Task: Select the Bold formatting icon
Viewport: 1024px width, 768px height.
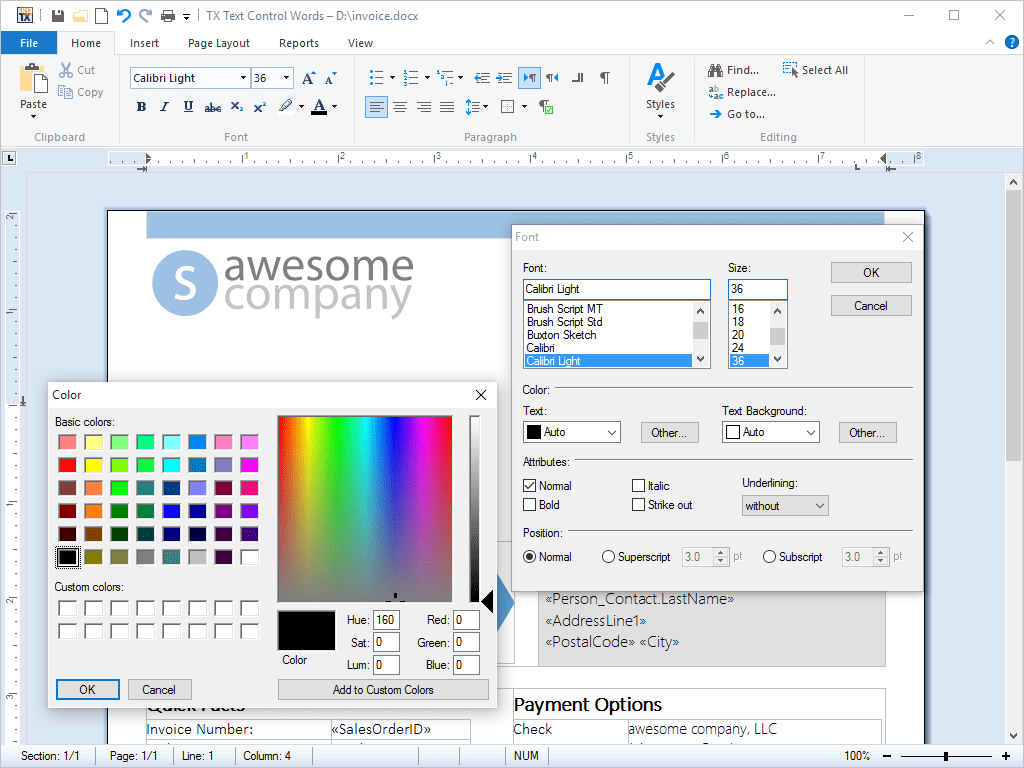Action: [141, 106]
